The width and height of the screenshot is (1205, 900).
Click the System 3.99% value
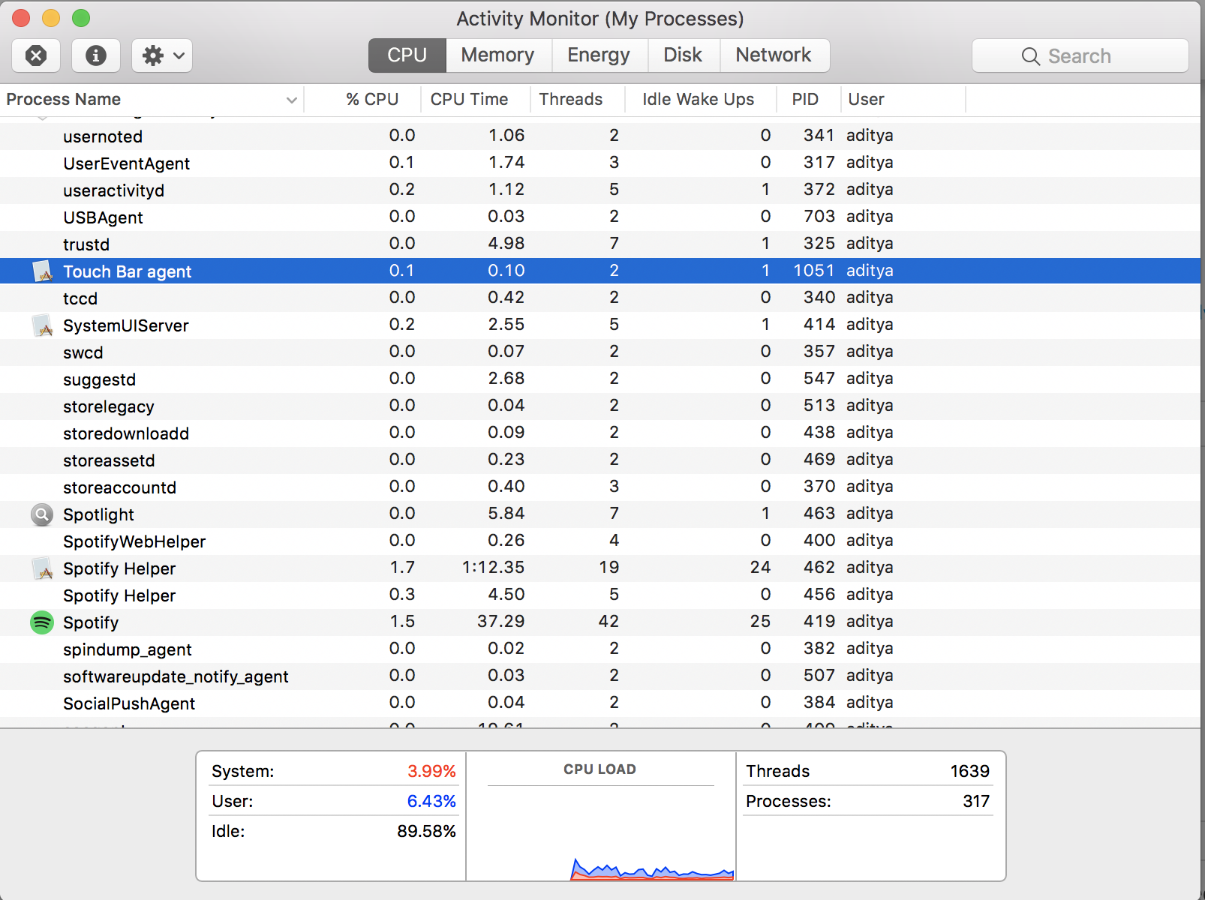tap(431, 771)
